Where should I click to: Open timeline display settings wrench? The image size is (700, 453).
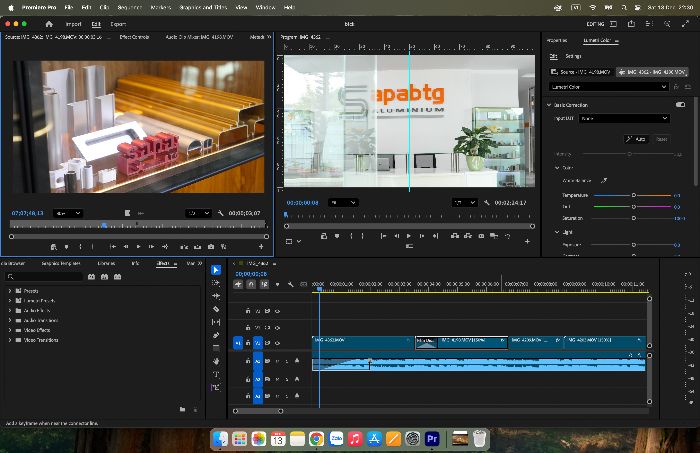tap(291, 284)
